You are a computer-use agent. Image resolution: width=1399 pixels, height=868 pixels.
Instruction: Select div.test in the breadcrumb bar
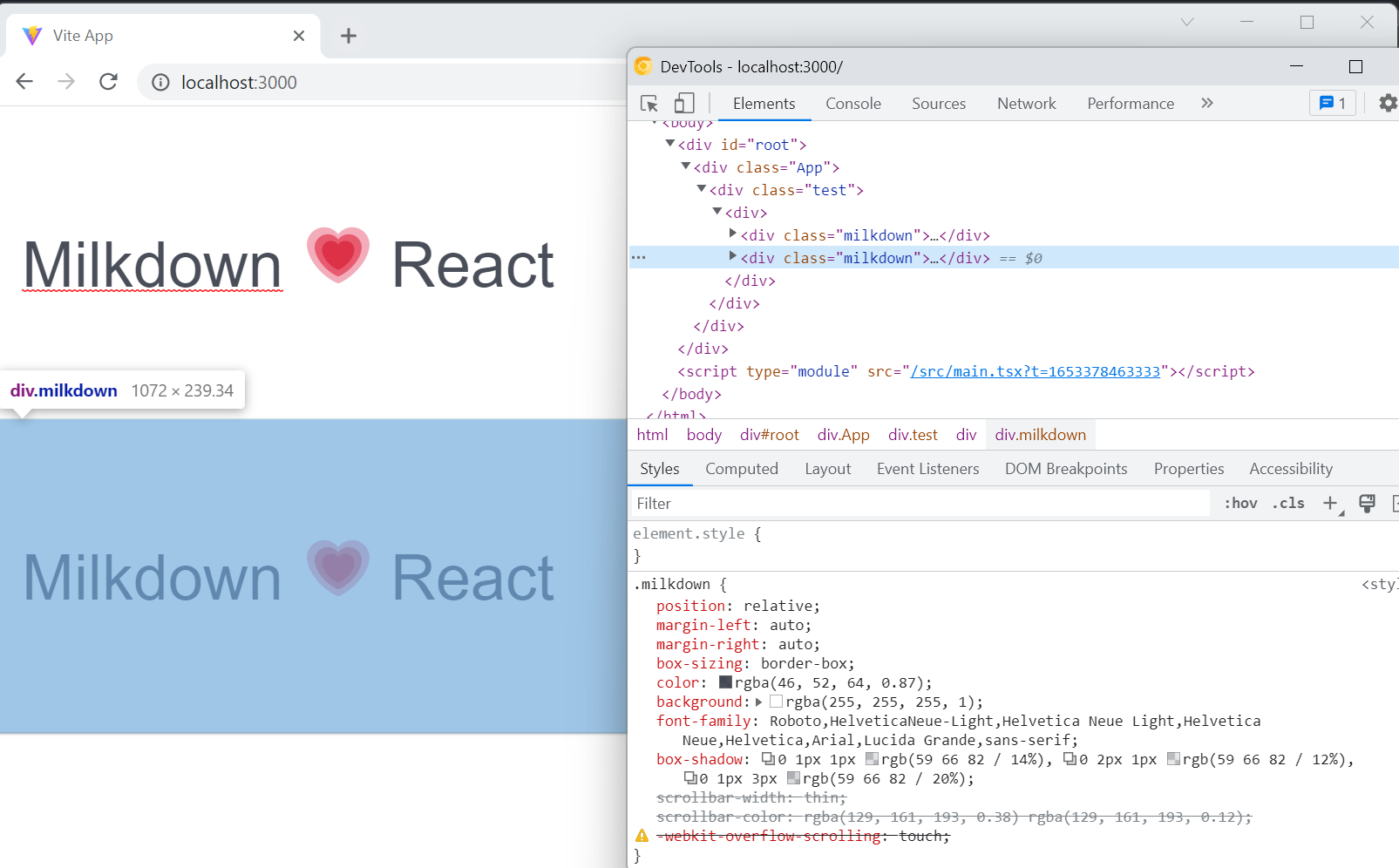pos(912,434)
